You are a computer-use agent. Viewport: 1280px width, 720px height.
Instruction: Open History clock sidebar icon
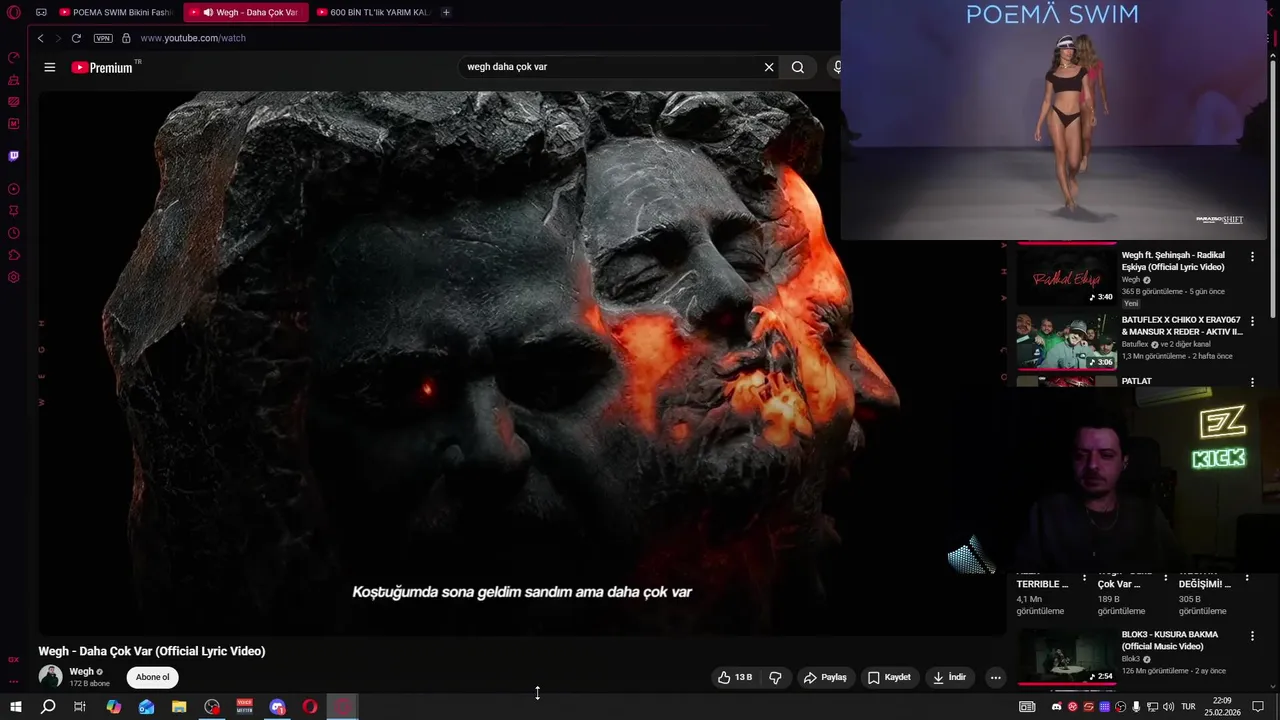(x=13, y=233)
